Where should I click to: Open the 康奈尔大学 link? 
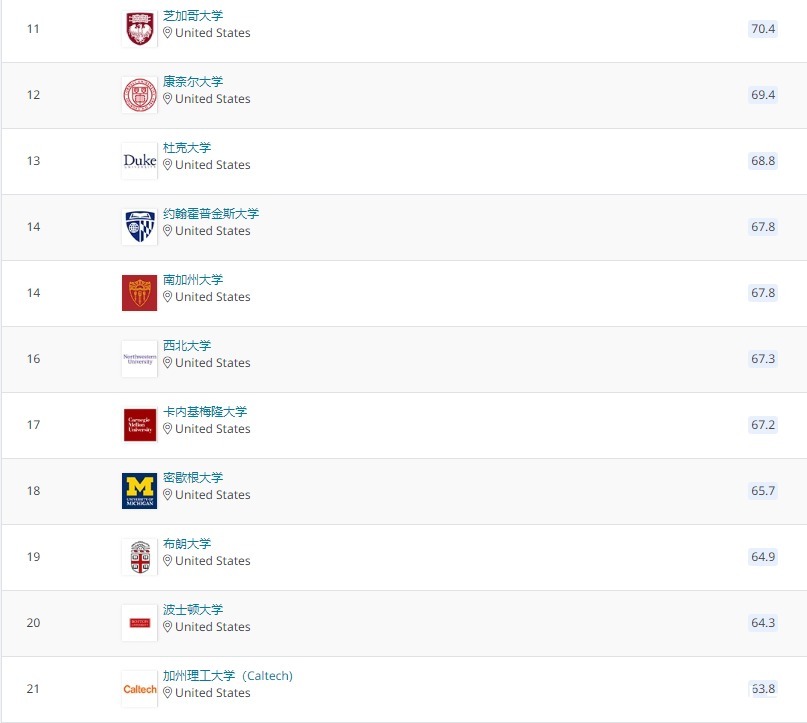click(x=193, y=82)
